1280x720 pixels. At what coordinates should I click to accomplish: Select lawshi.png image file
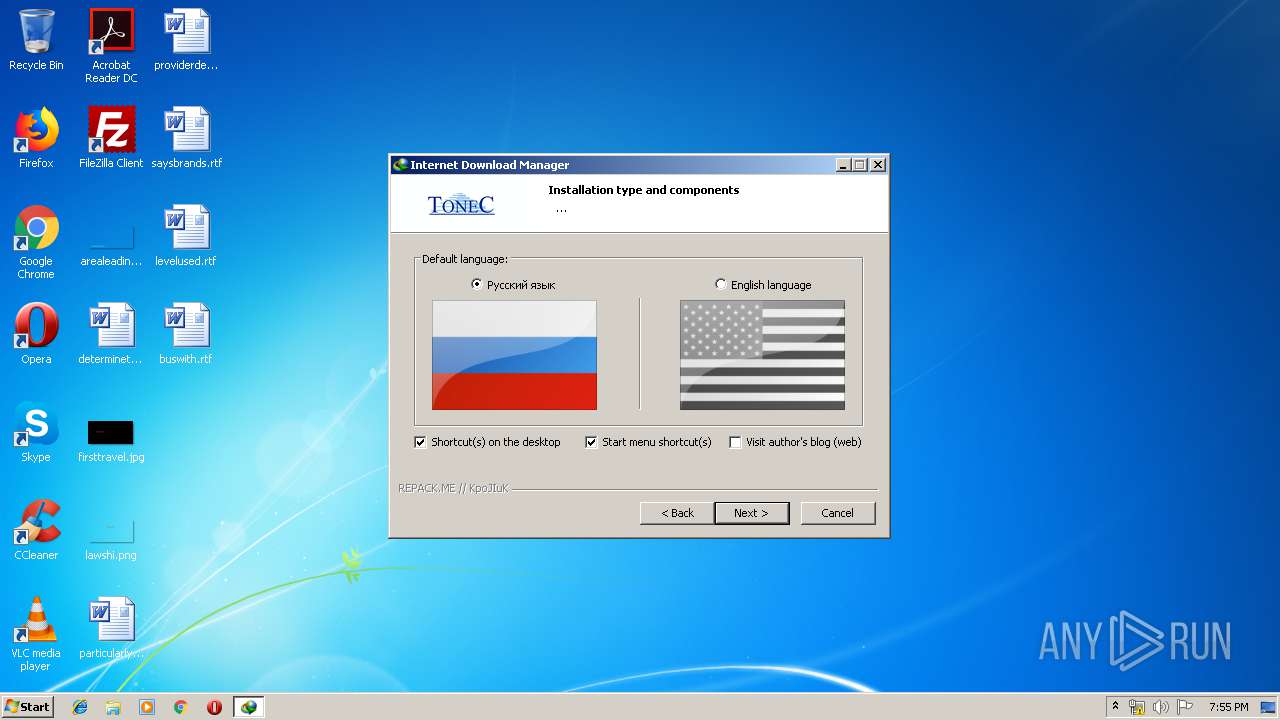click(x=111, y=539)
